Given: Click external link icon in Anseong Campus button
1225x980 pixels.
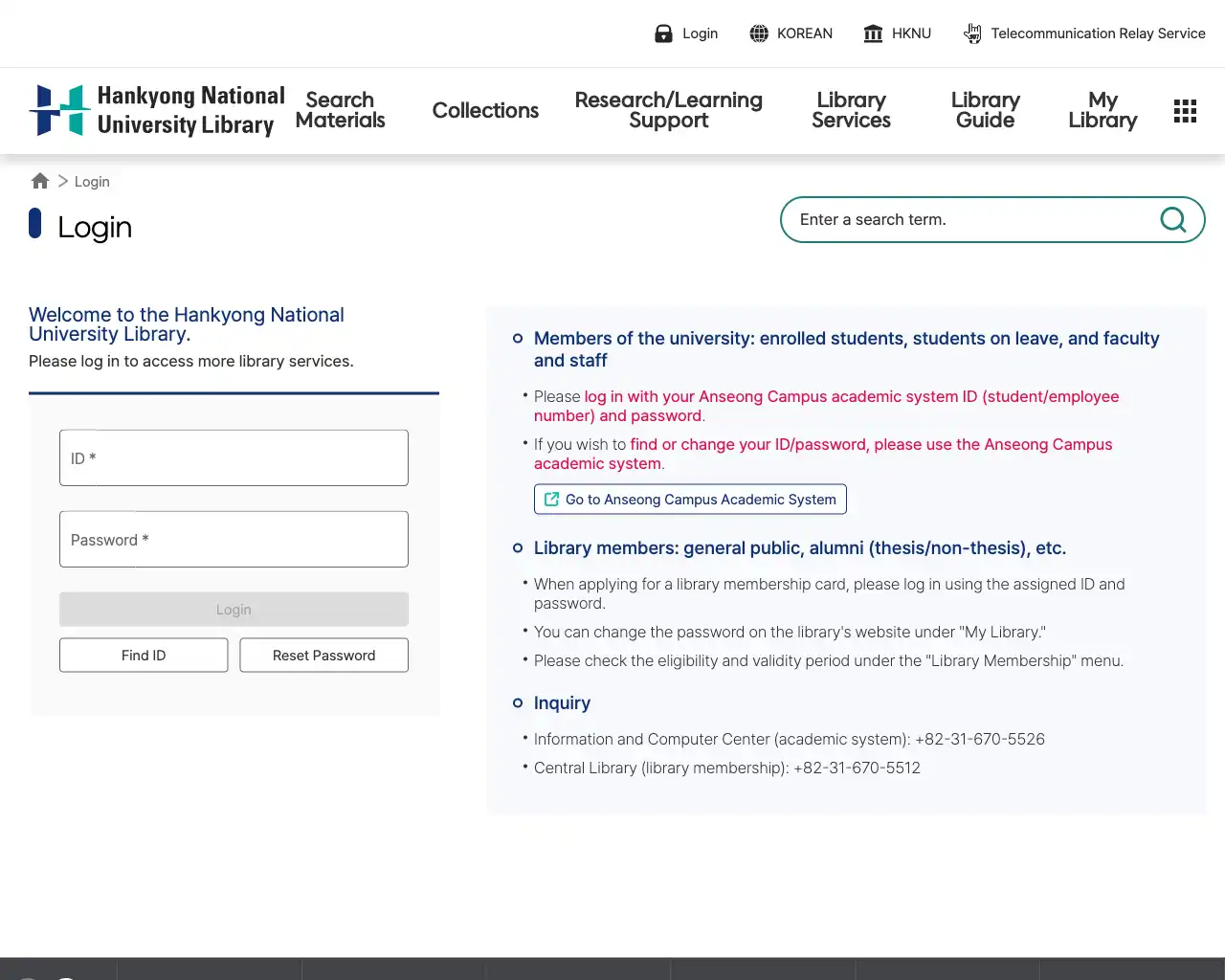Looking at the screenshot, I should [551, 500].
